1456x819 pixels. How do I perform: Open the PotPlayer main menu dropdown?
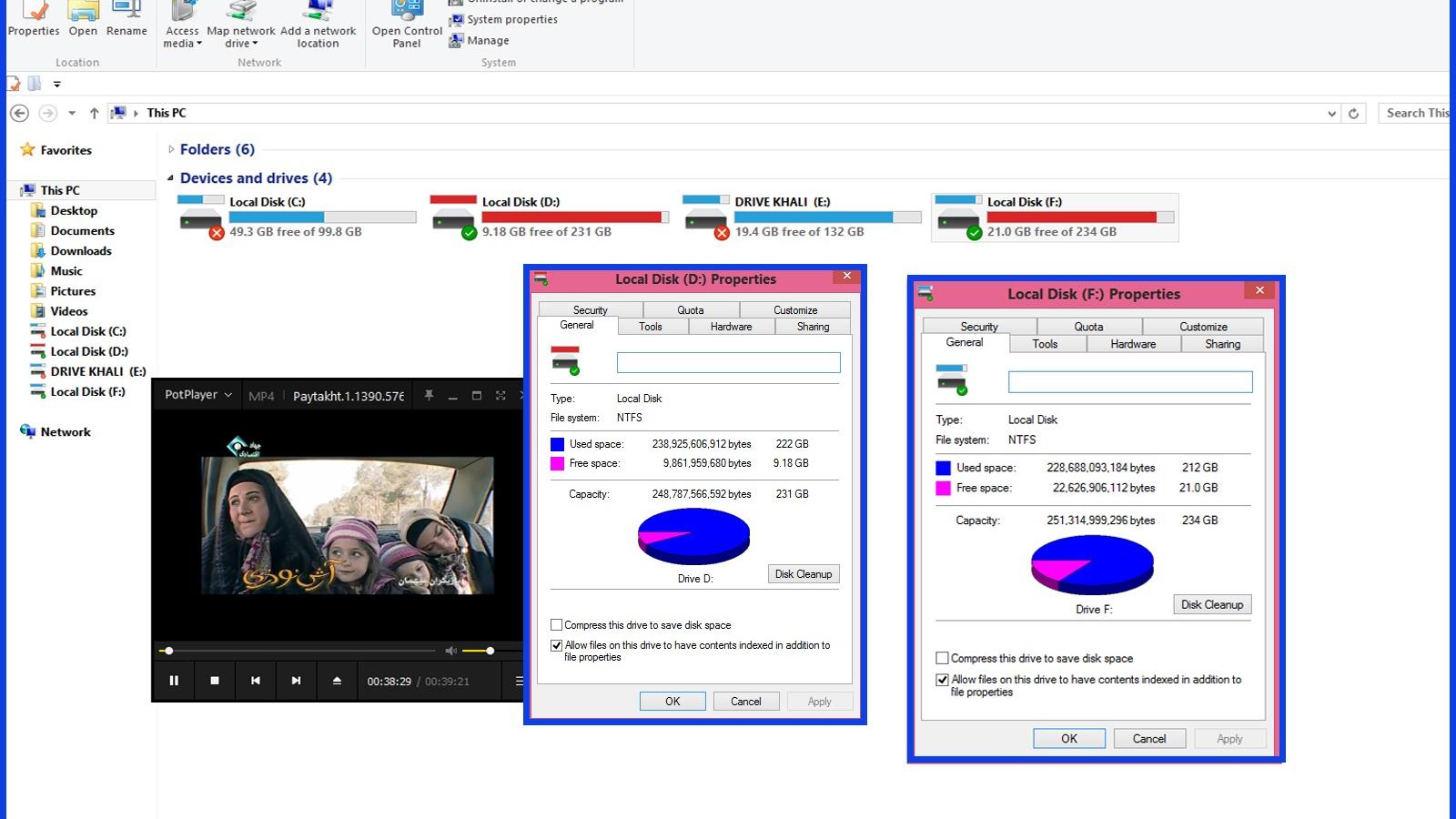pos(197,395)
